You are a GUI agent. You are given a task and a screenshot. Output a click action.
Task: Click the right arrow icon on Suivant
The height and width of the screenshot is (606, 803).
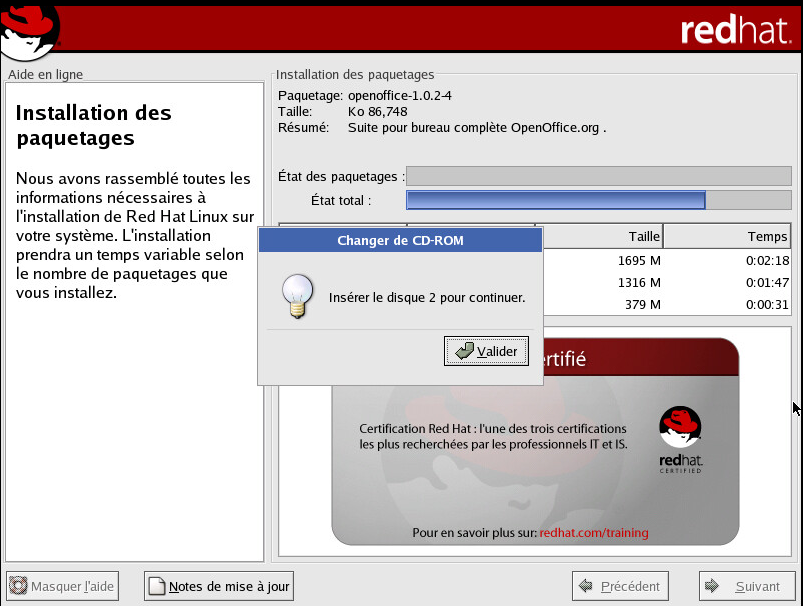click(713, 586)
